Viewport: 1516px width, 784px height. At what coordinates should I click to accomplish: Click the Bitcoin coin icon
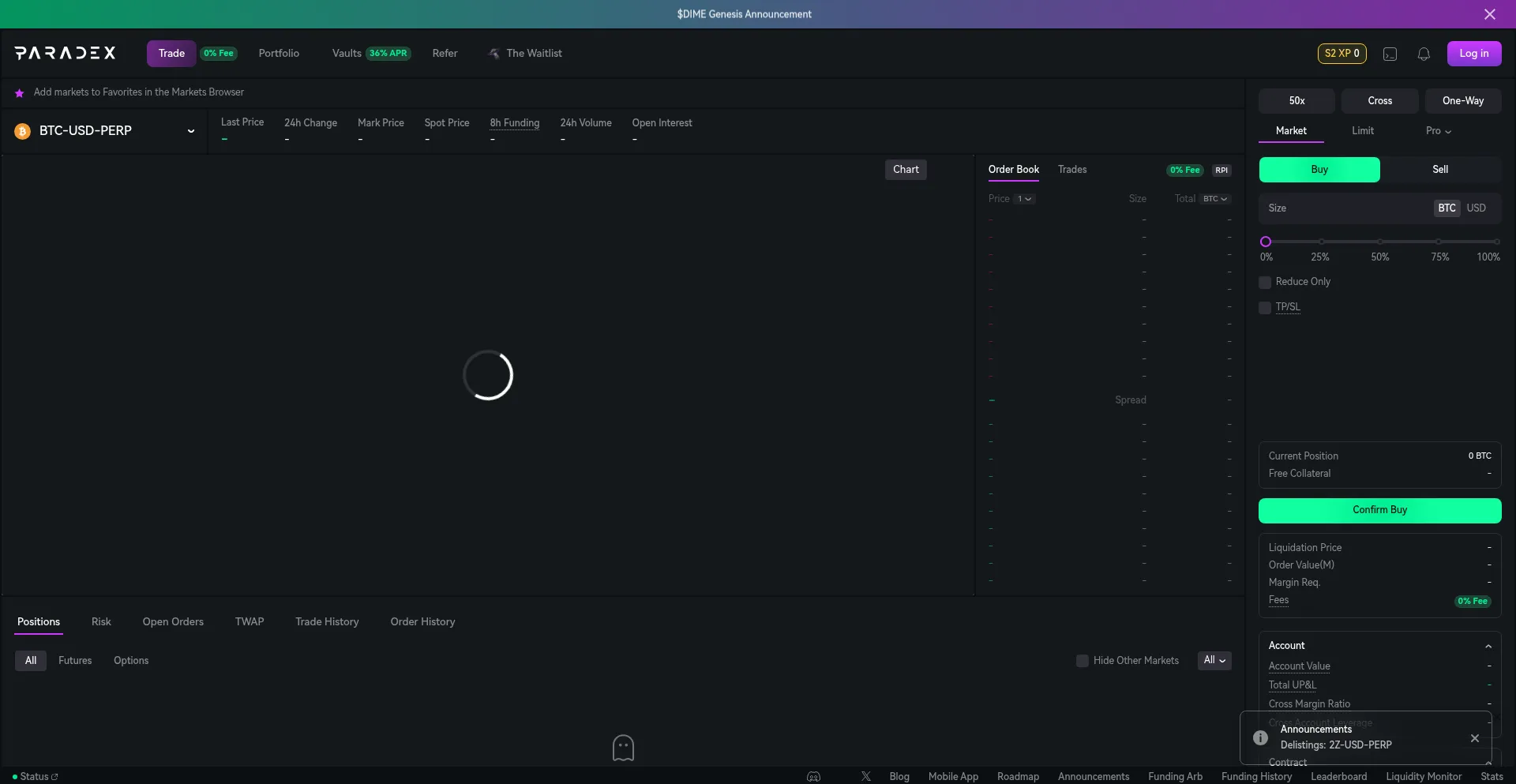tap(22, 131)
